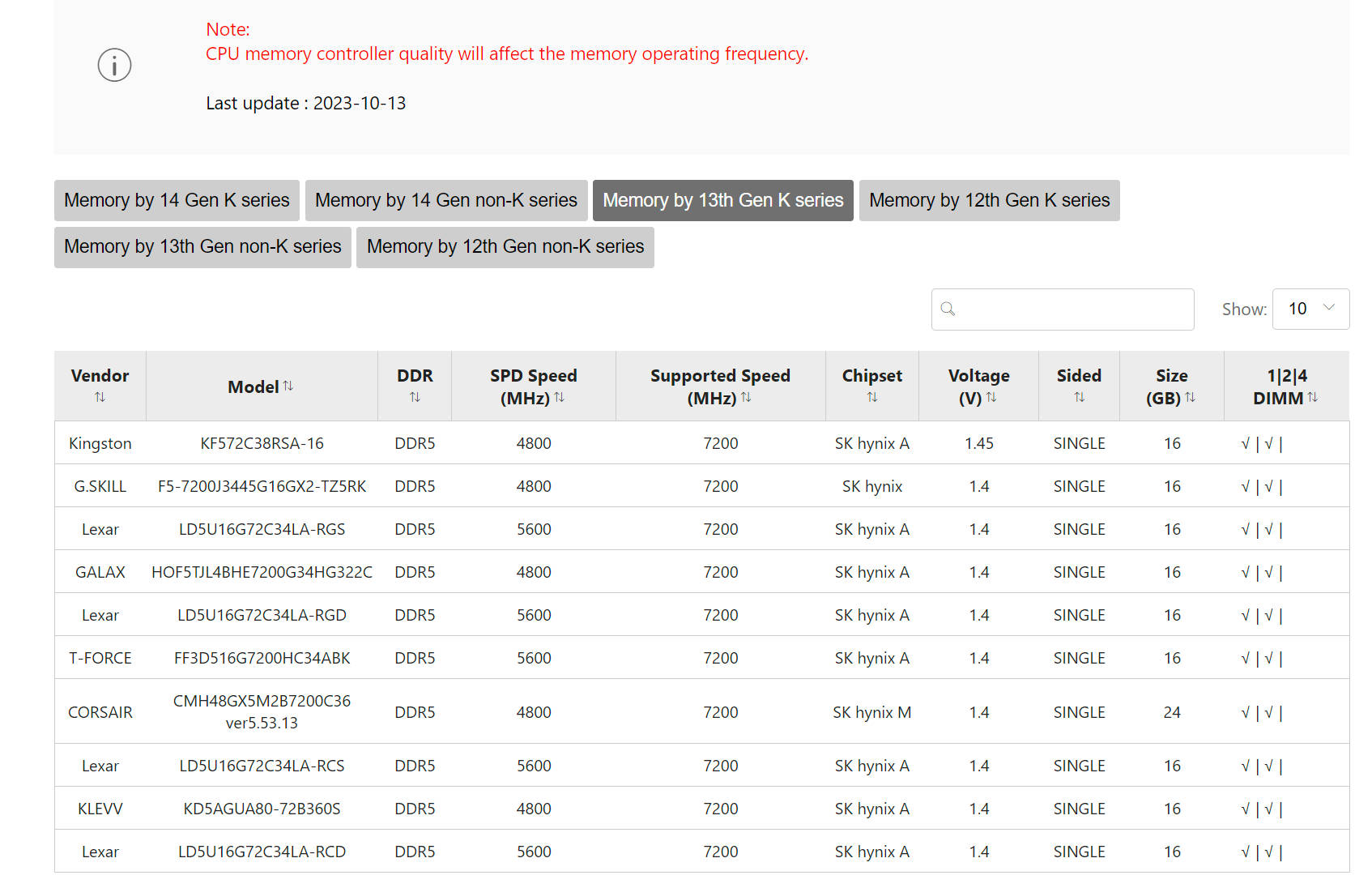Sort by SPD Speed column arrows
The width and height of the screenshot is (1372, 888).
click(x=559, y=397)
